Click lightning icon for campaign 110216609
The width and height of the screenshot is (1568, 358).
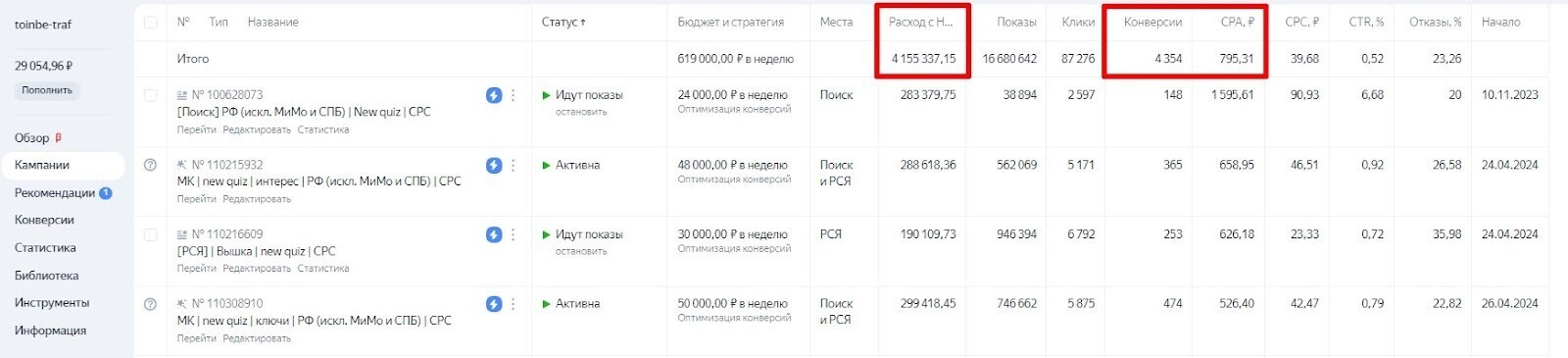494,234
